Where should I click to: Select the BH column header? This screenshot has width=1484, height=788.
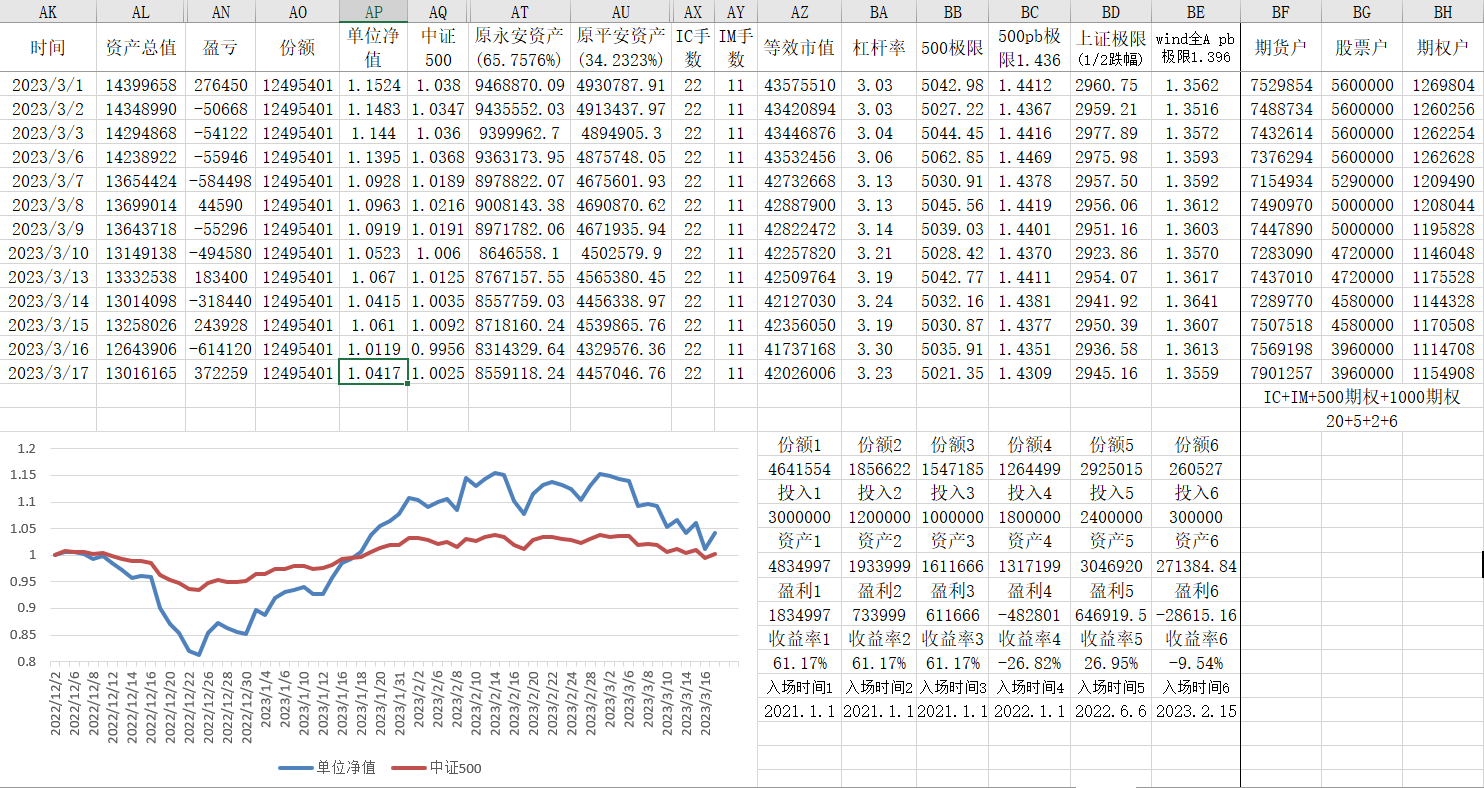[x=1442, y=12]
